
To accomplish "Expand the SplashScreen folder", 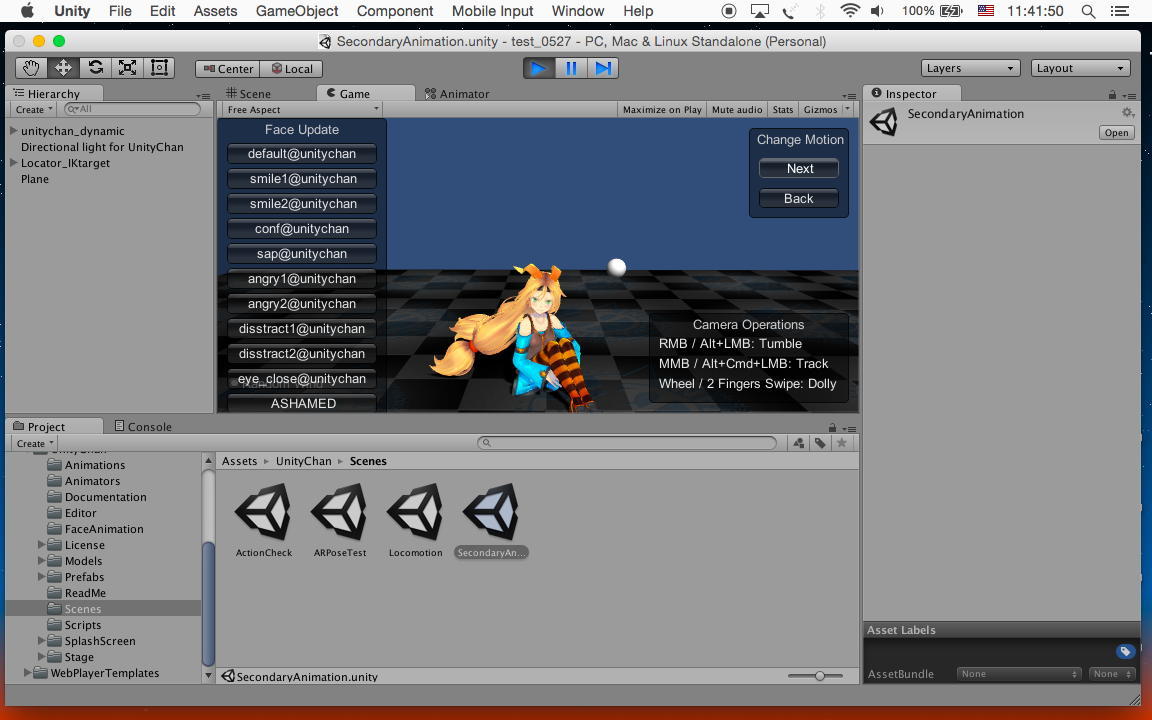I will click(x=41, y=641).
